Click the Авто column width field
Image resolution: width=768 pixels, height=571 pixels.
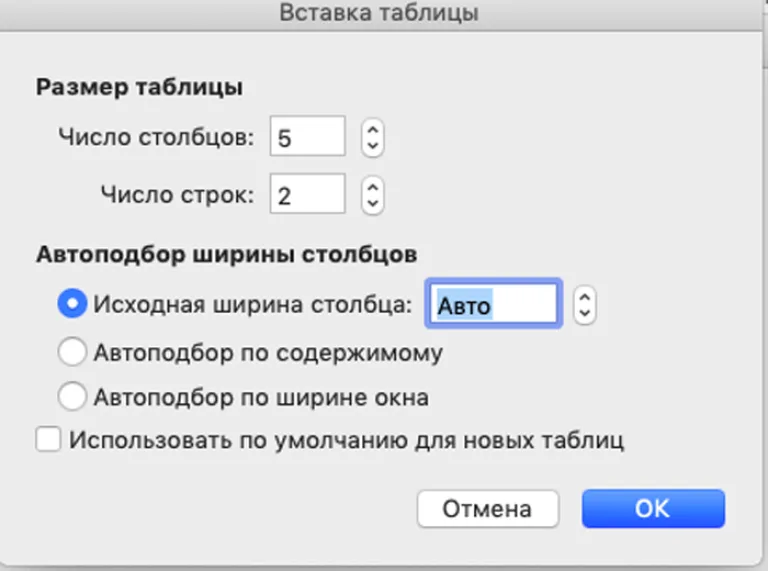tap(494, 304)
